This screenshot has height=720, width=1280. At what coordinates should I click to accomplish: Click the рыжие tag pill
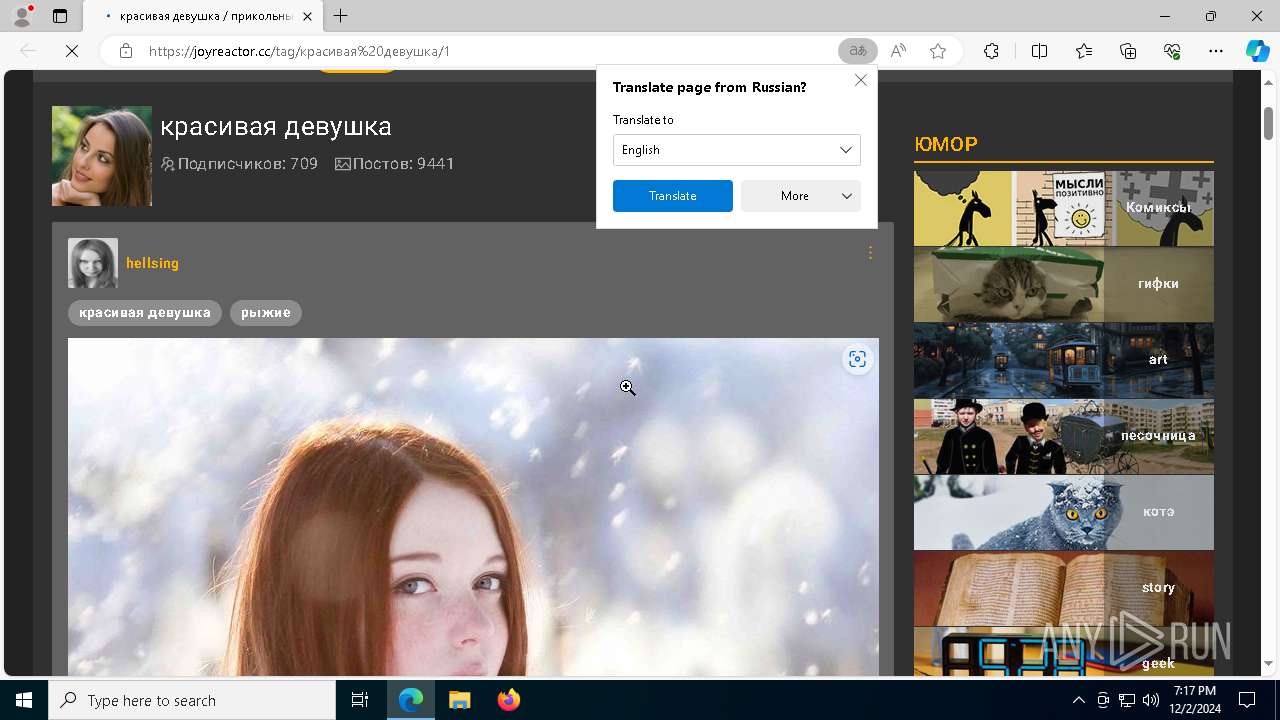(266, 313)
